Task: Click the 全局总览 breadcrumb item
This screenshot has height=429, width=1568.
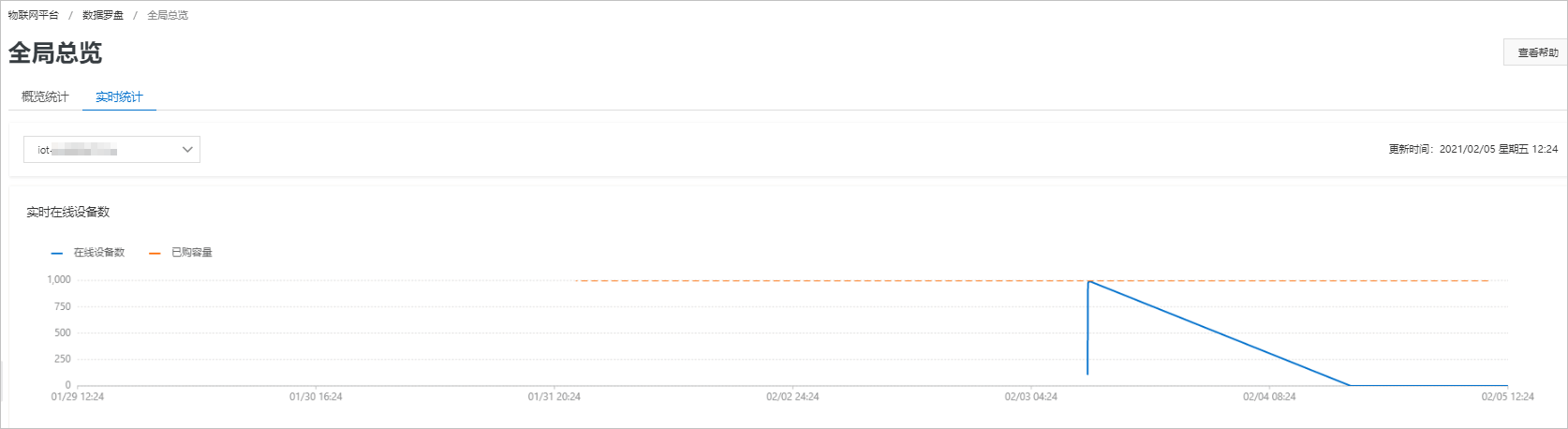Action: tap(168, 15)
